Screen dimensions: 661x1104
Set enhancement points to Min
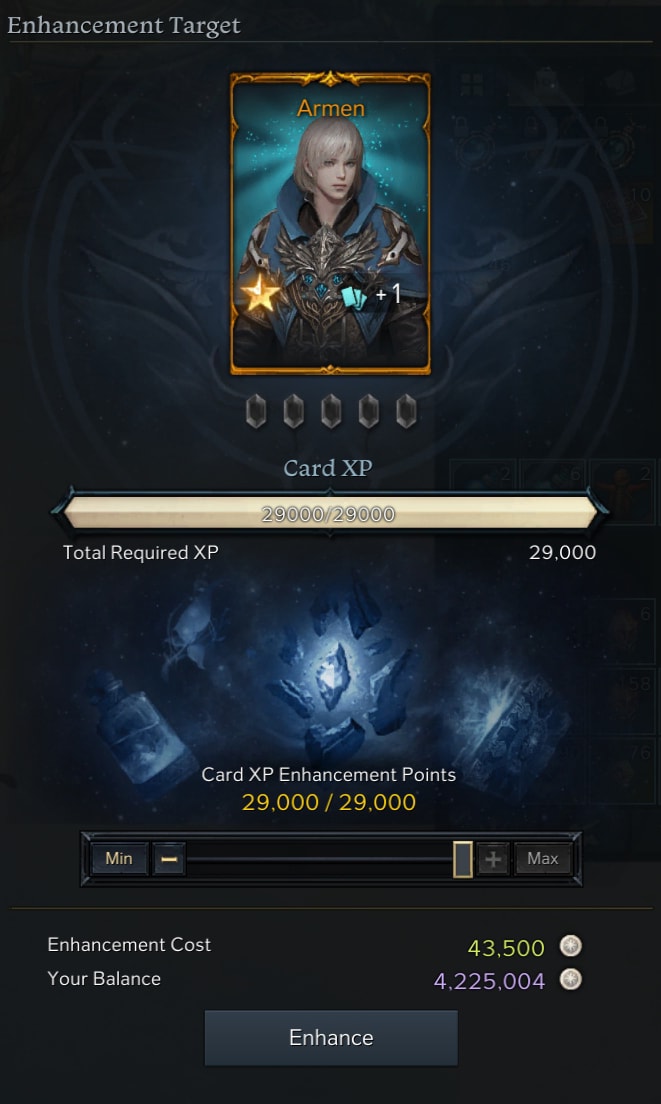click(119, 858)
